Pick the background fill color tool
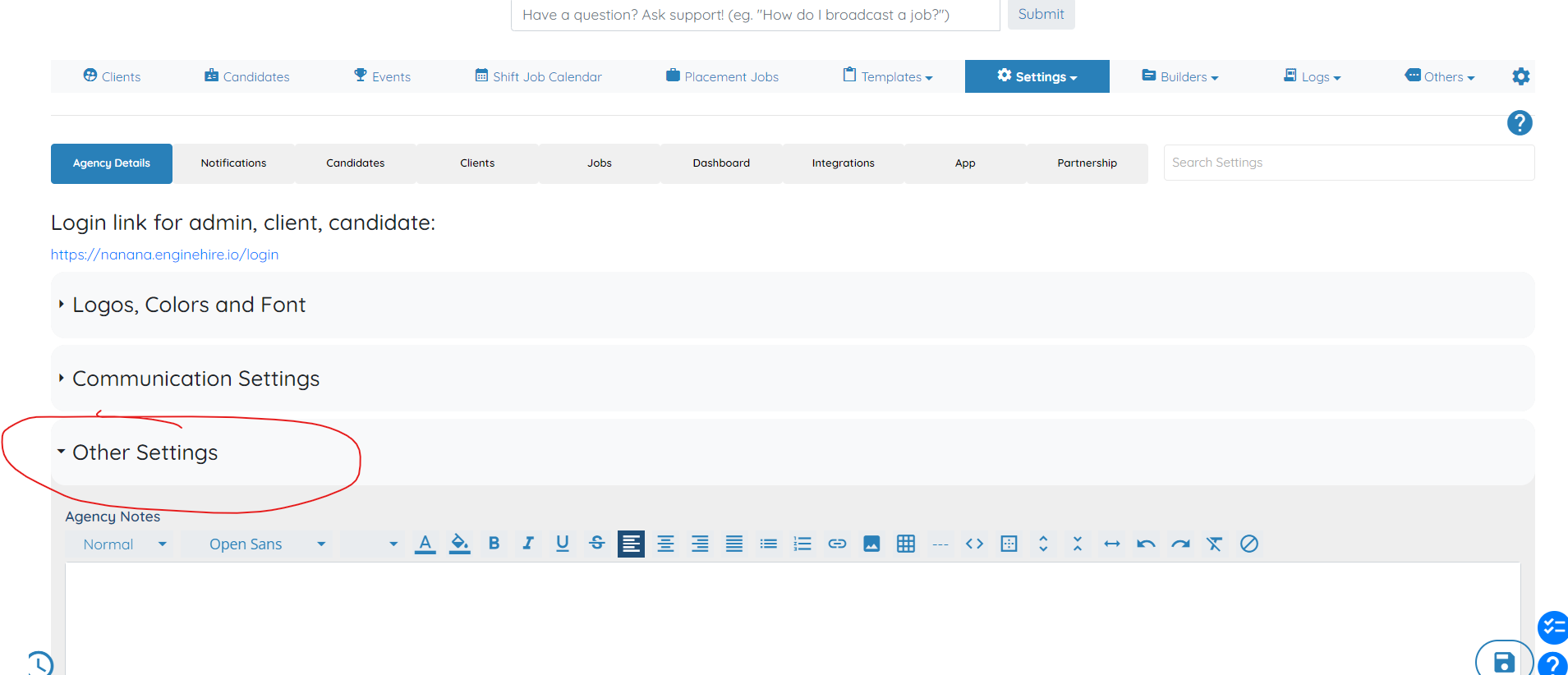This screenshot has height=675, width=1568. click(x=460, y=544)
